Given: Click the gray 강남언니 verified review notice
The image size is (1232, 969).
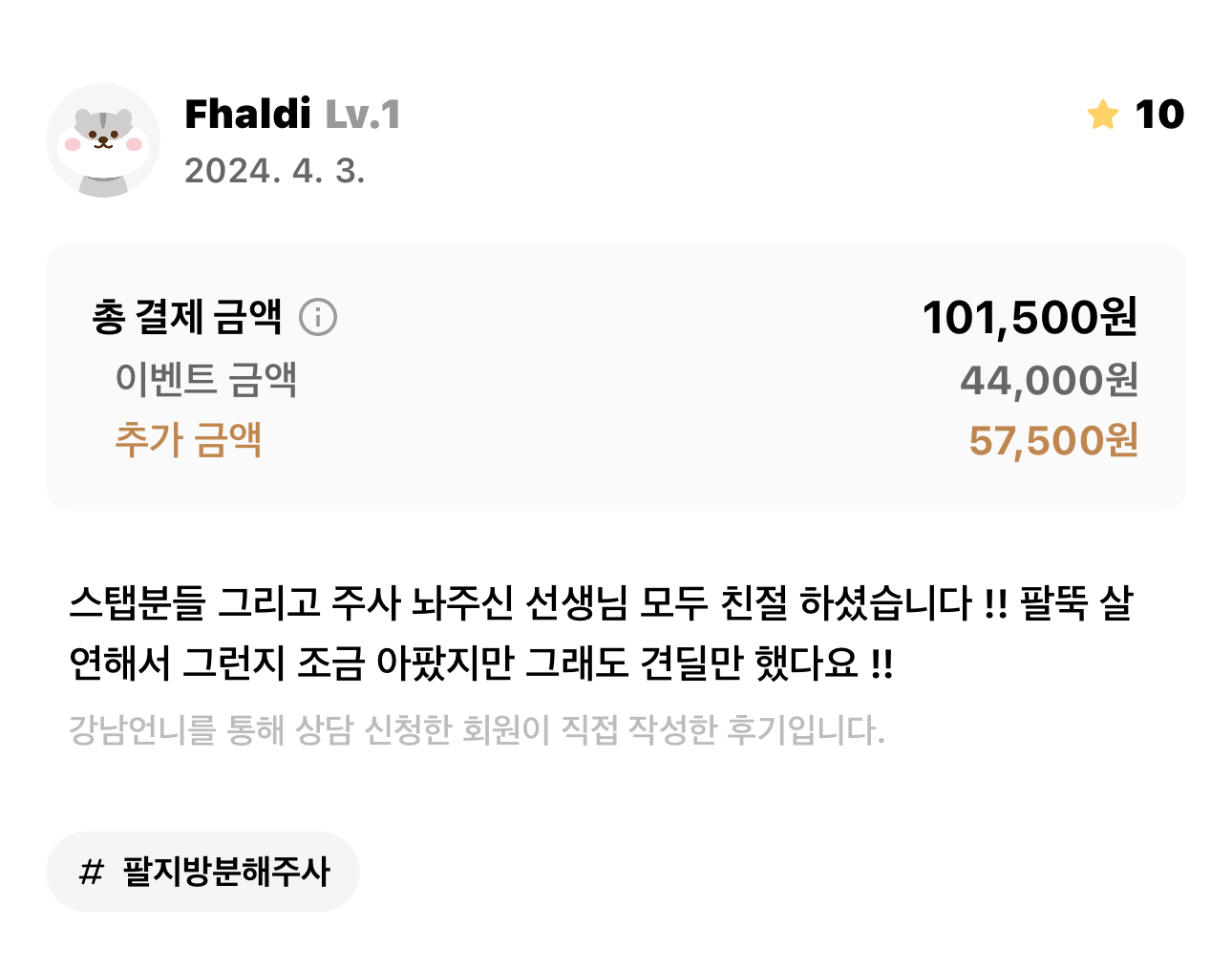Looking at the screenshot, I should tap(478, 730).
